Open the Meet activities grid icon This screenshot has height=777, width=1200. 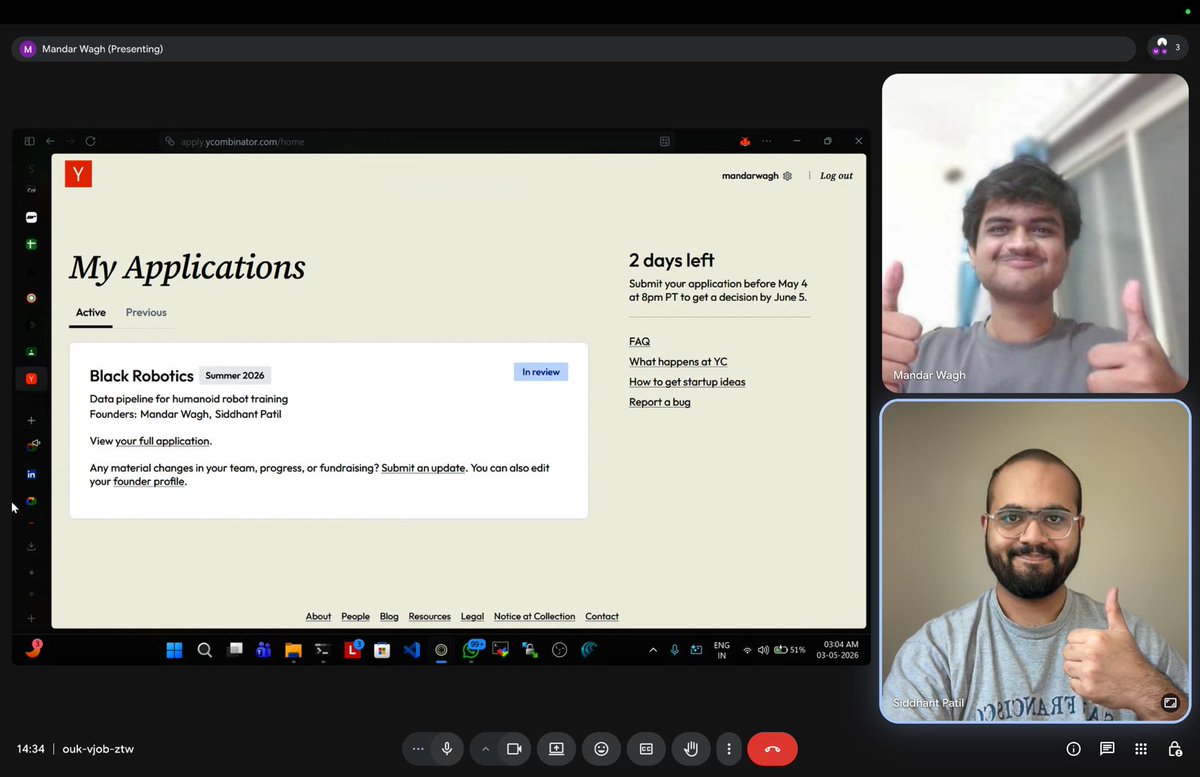click(x=1141, y=748)
